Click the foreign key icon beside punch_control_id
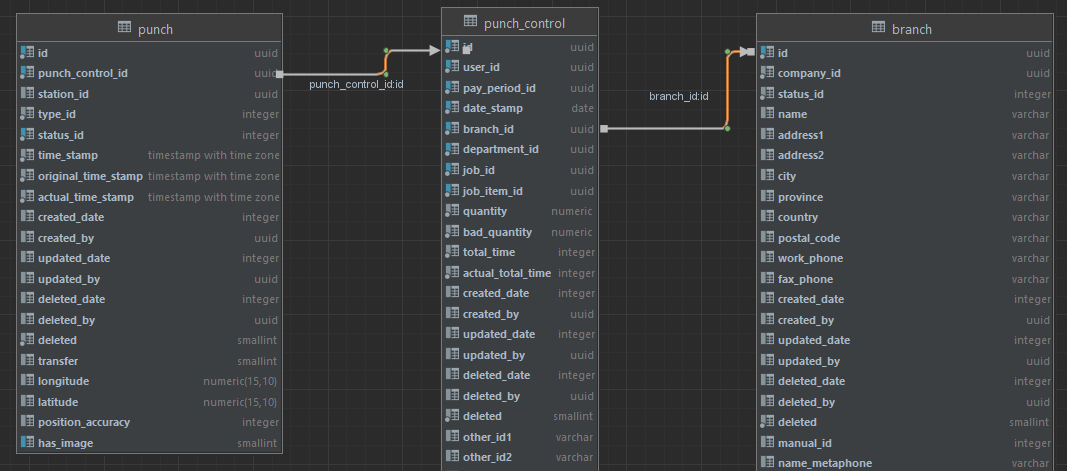 pos(27,73)
